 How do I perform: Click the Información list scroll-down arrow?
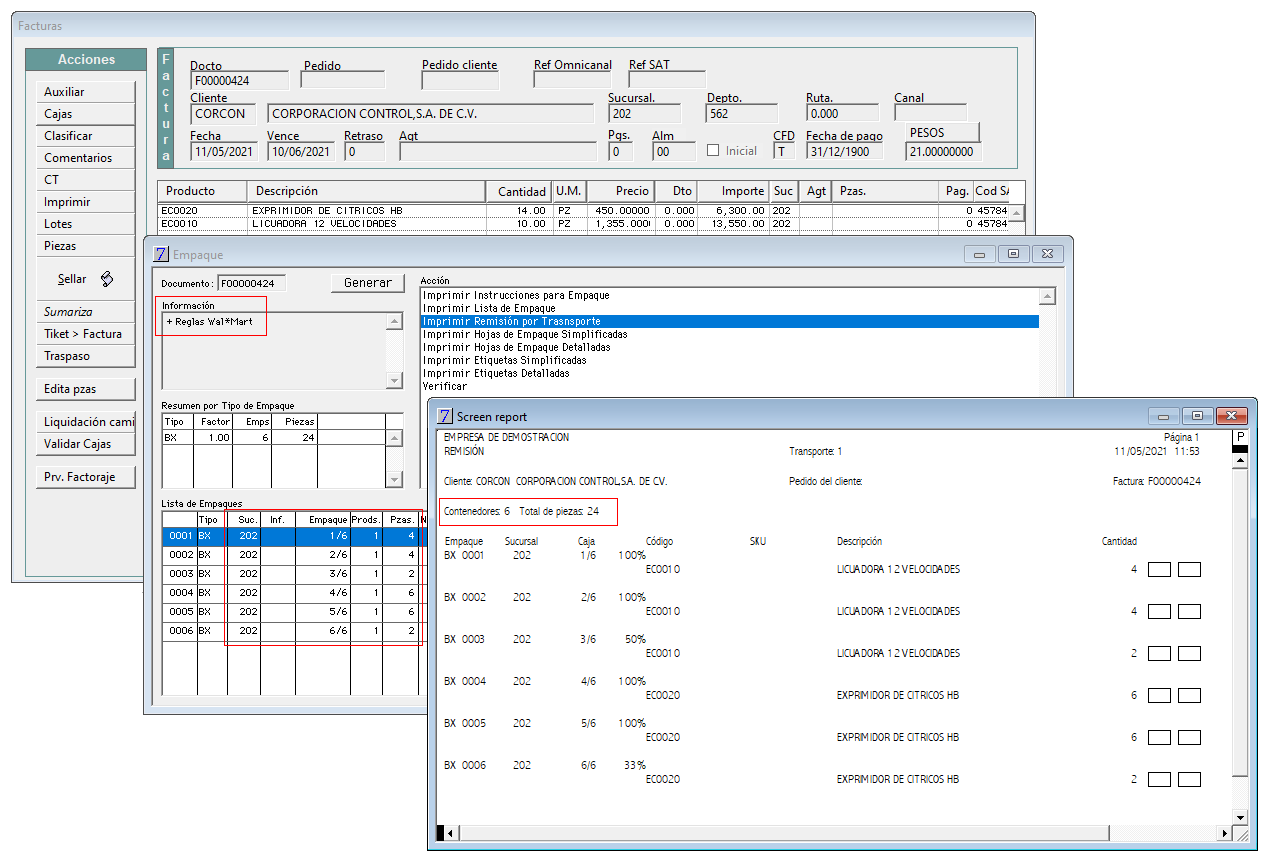coord(395,381)
